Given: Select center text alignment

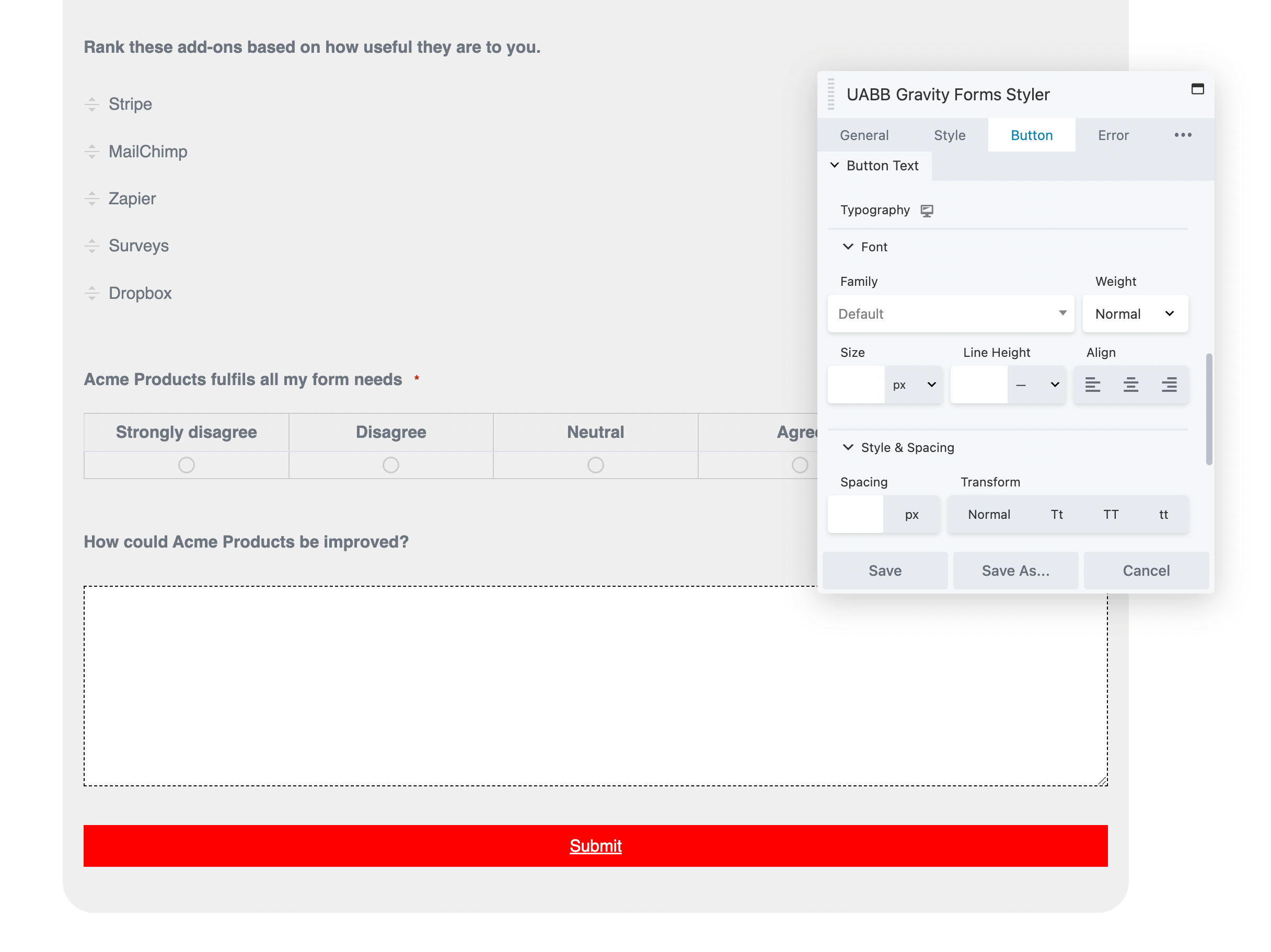Looking at the screenshot, I should point(1131,385).
